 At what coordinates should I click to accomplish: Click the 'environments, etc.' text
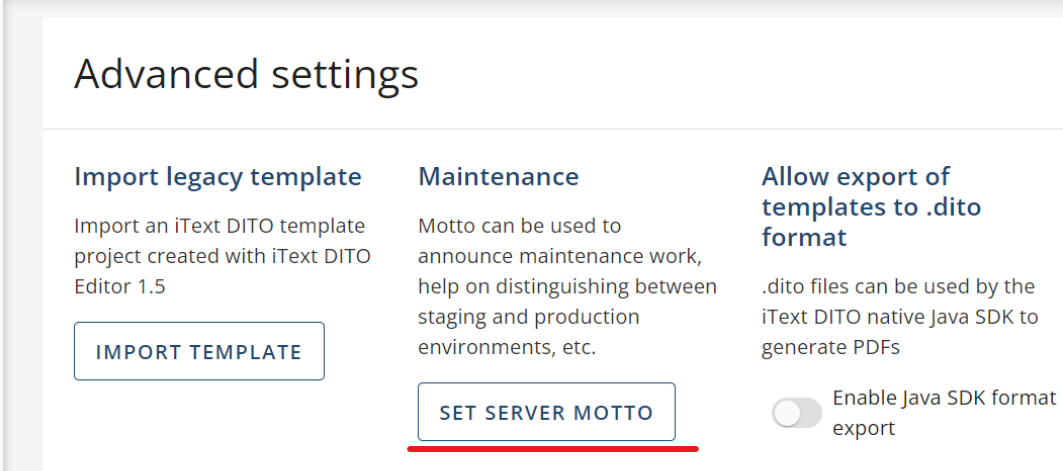pyautogui.click(x=506, y=347)
